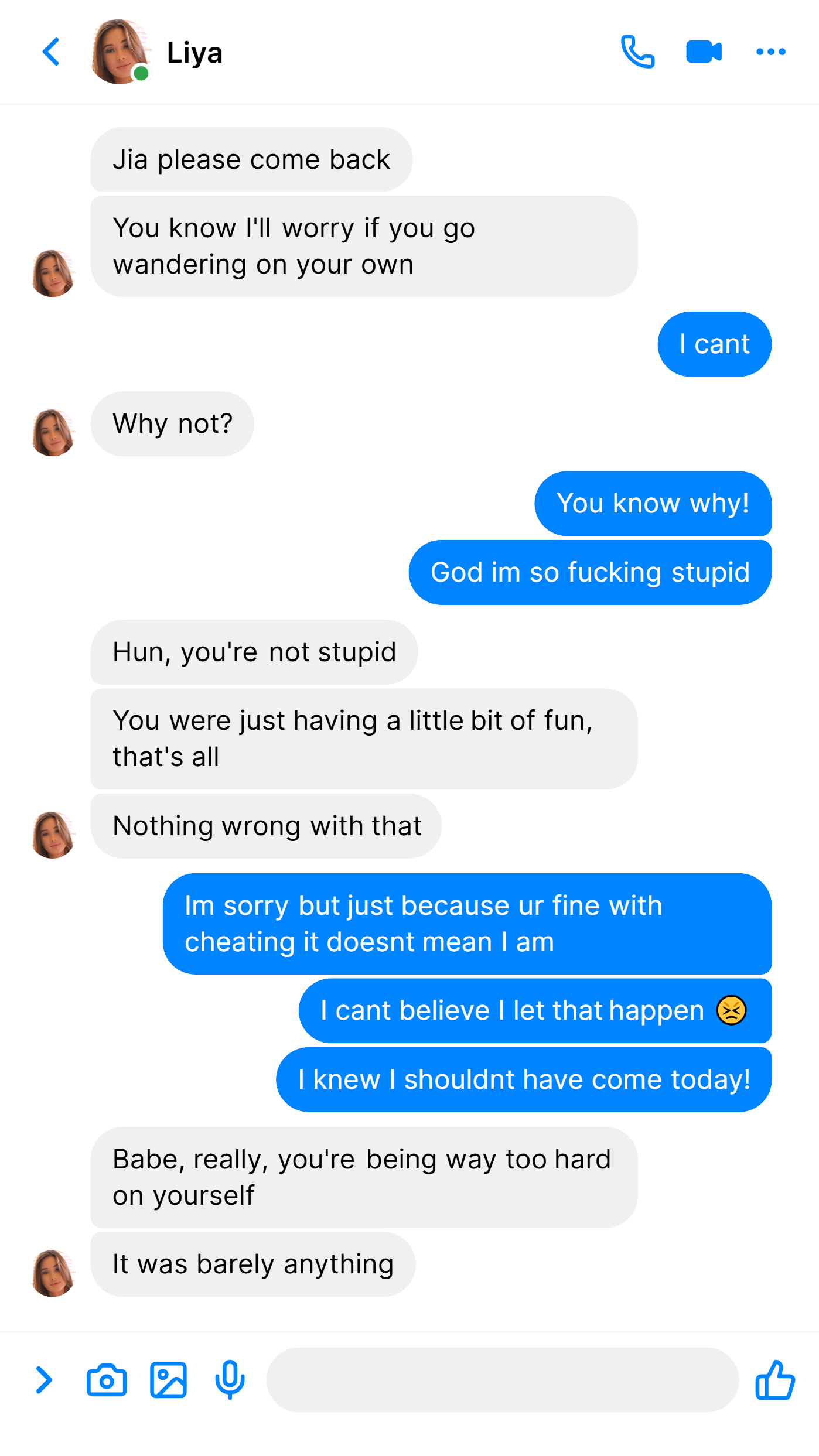
Task: Select the "I knew I shouldnt have come today!" message
Action: click(524, 1079)
